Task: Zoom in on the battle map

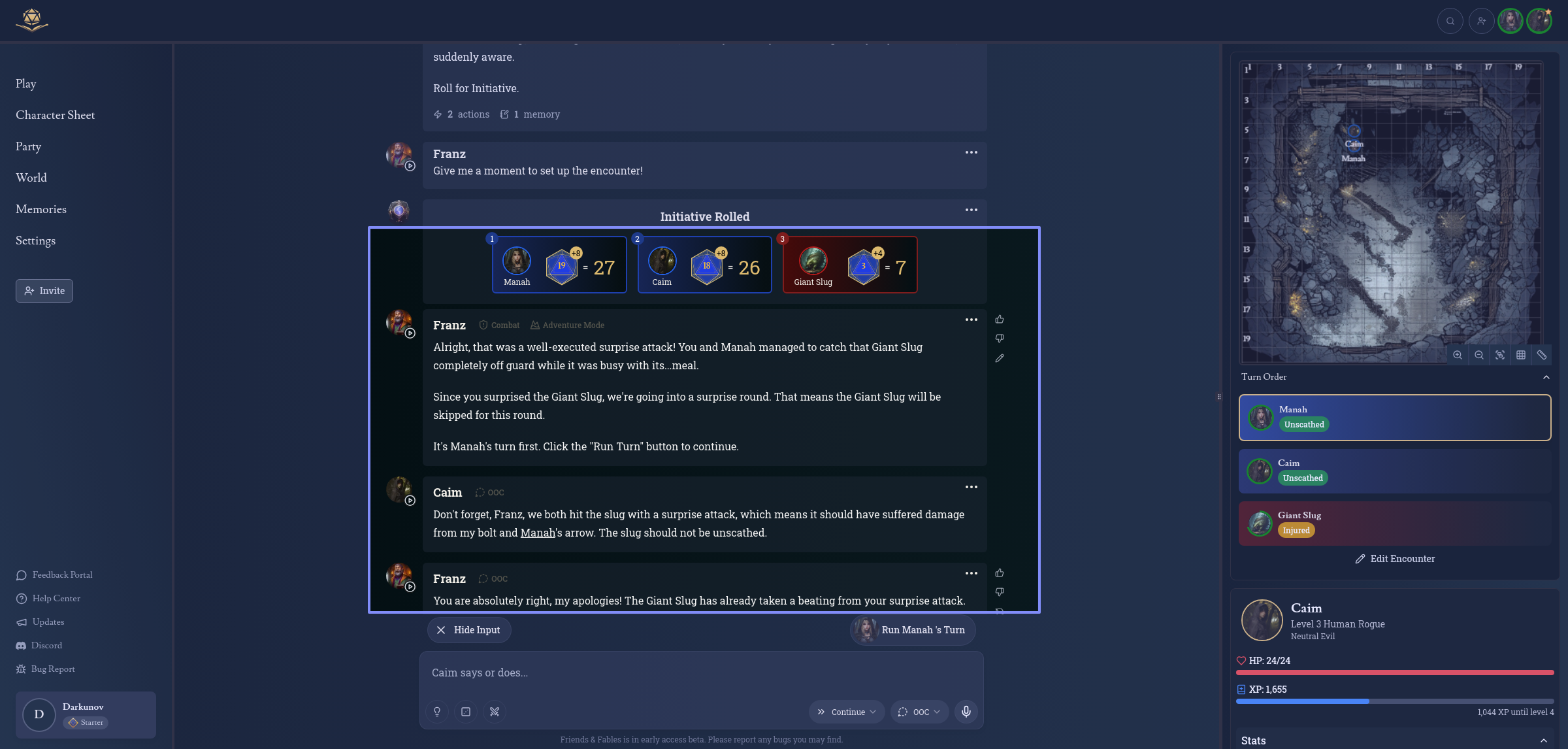Action: 1458,355
